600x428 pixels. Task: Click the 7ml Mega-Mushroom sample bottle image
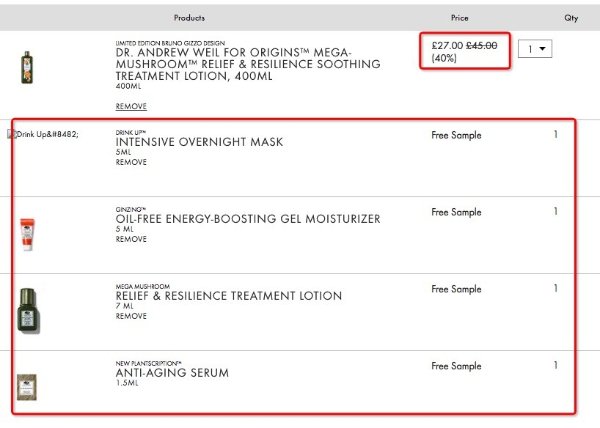[27, 310]
